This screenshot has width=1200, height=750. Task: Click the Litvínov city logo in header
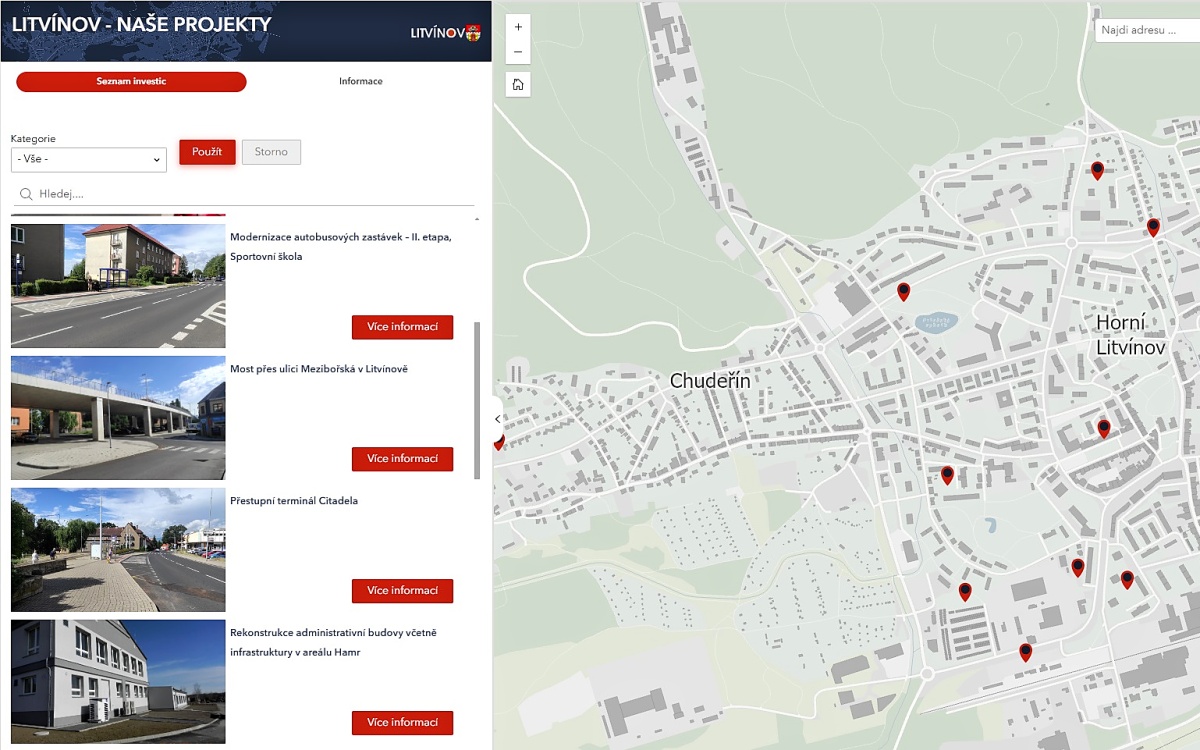coord(445,32)
